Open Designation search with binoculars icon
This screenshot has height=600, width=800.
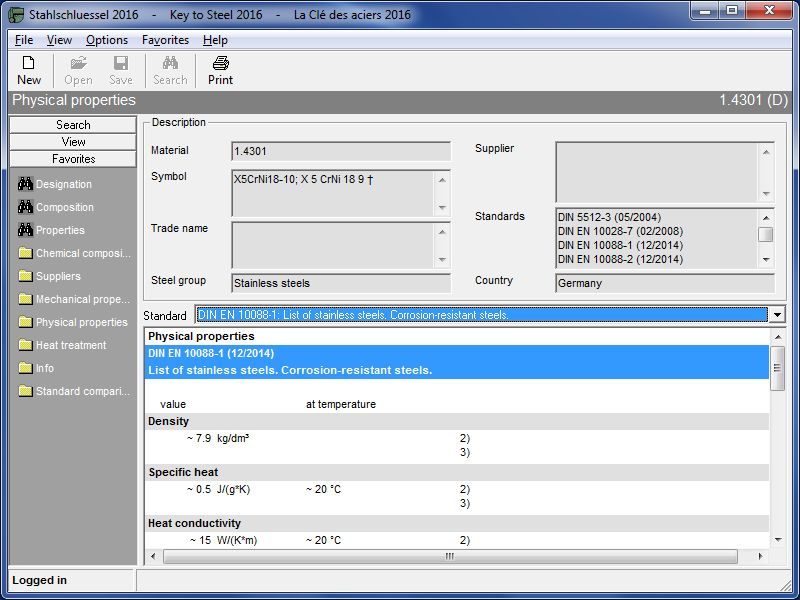tap(26, 184)
